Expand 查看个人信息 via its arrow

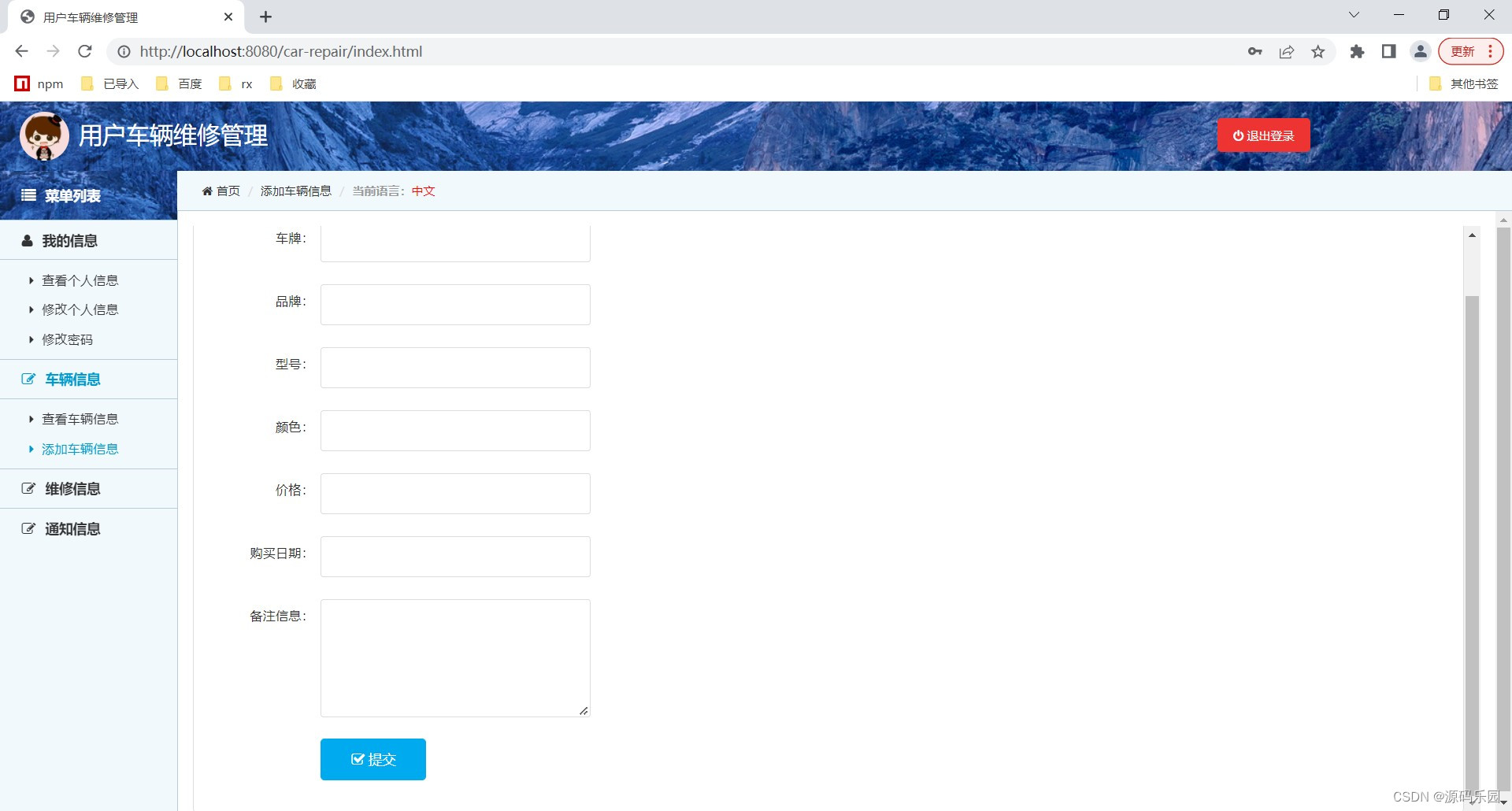[32, 280]
